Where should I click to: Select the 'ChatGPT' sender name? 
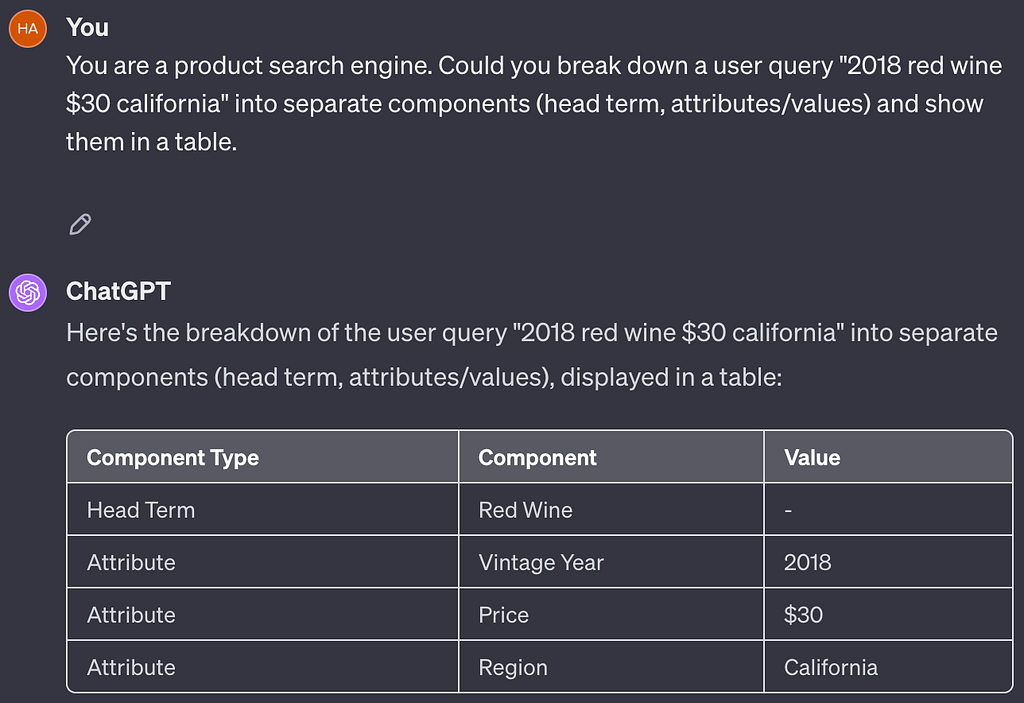click(118, 291)
